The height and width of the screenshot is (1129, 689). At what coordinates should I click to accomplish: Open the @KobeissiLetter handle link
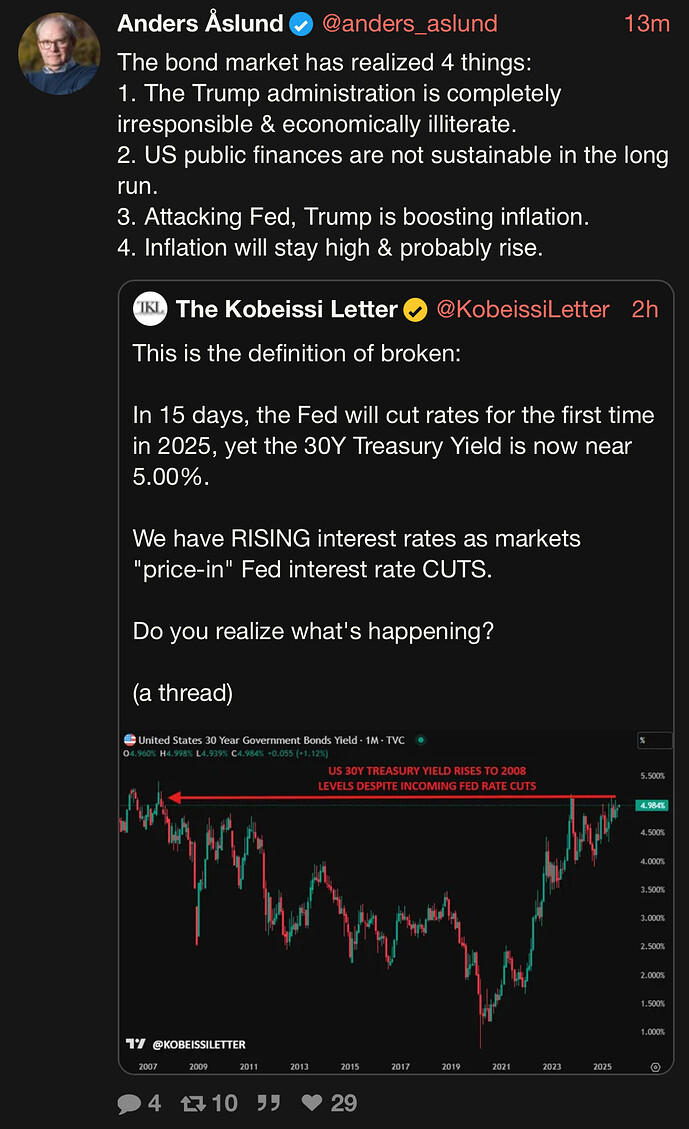[x=521, y=310]
